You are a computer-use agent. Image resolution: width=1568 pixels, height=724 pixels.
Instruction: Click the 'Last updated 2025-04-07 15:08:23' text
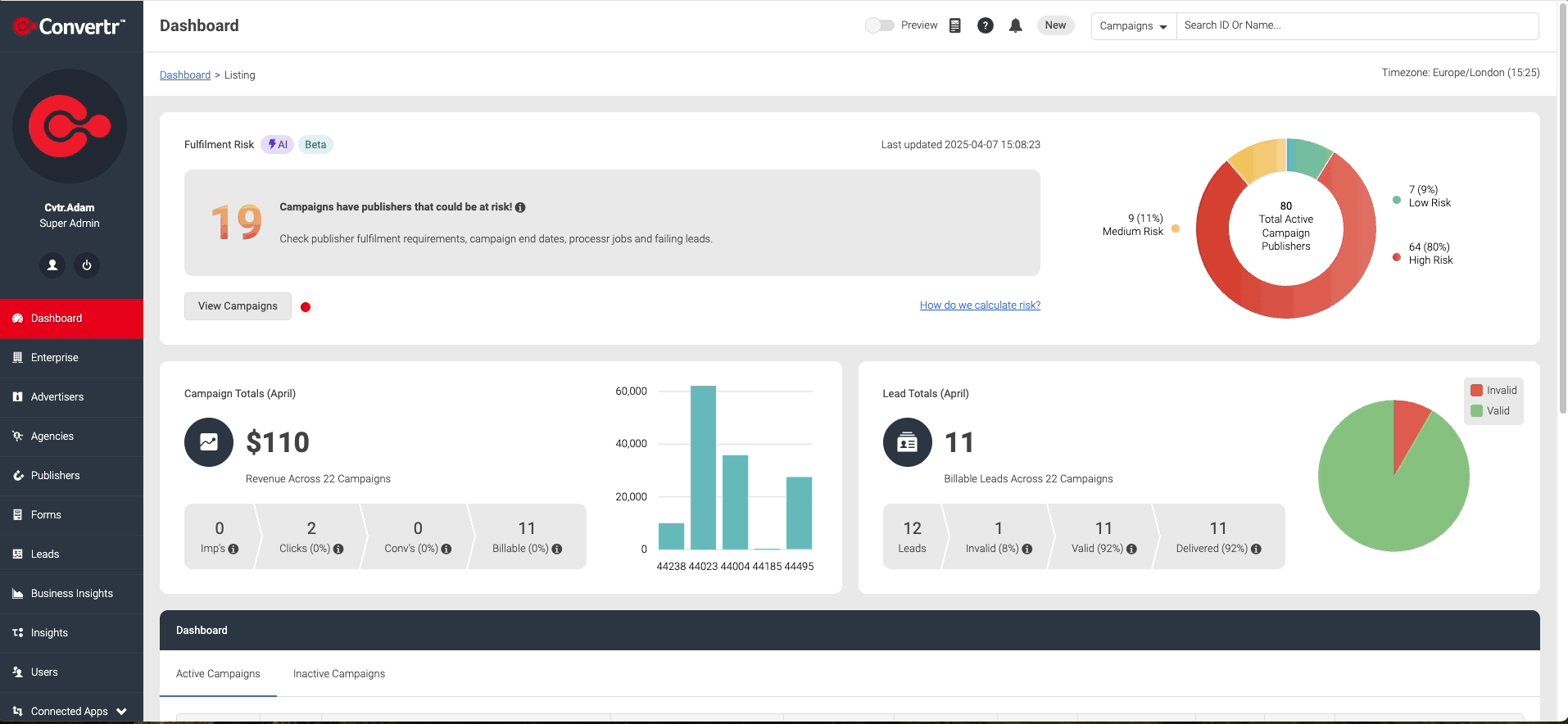pyautogui.click(x=960, y=145)
